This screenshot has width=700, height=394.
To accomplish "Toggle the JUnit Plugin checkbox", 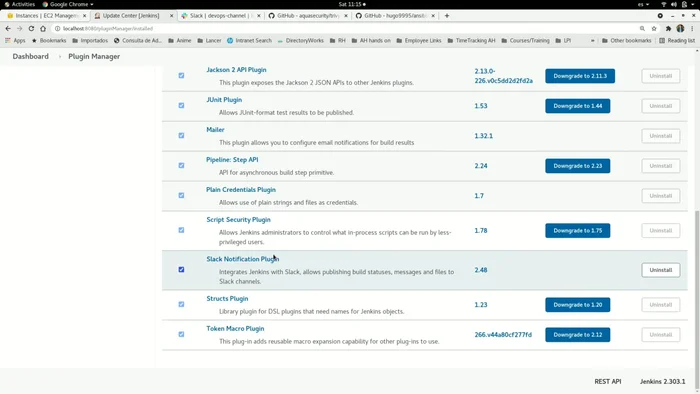I will 181,105.
